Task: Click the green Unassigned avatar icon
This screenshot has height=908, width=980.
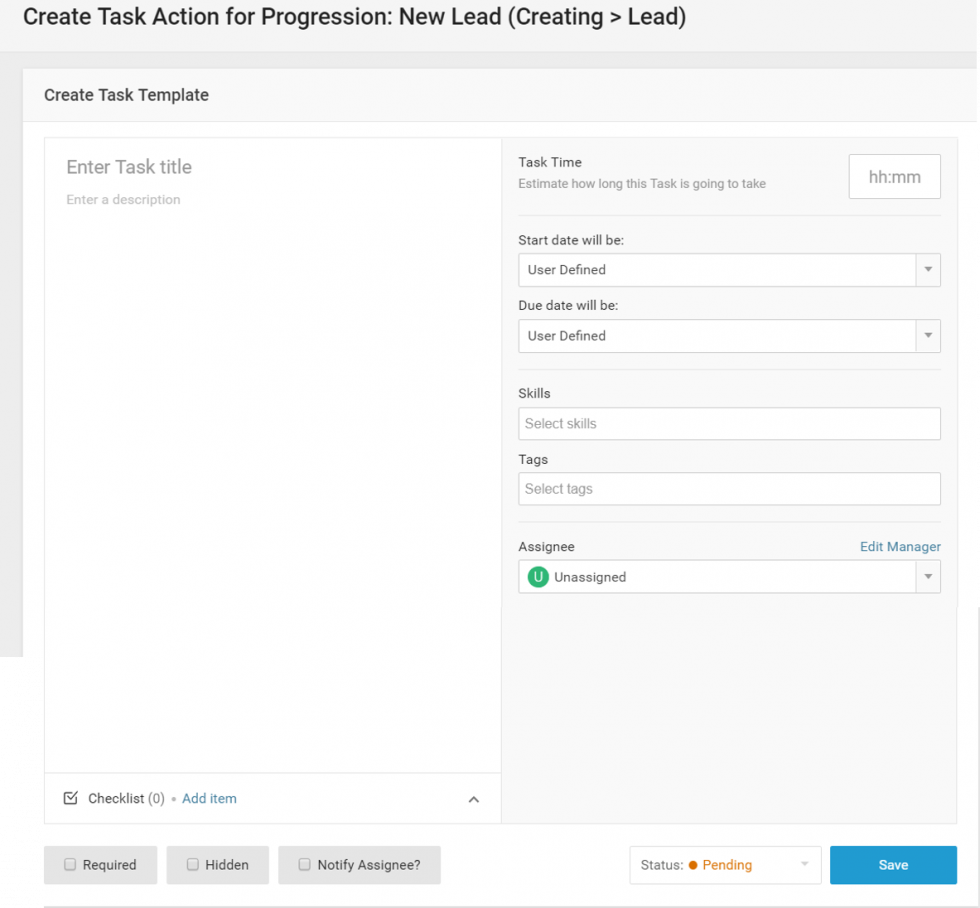Action: click(x=539, y=577)
